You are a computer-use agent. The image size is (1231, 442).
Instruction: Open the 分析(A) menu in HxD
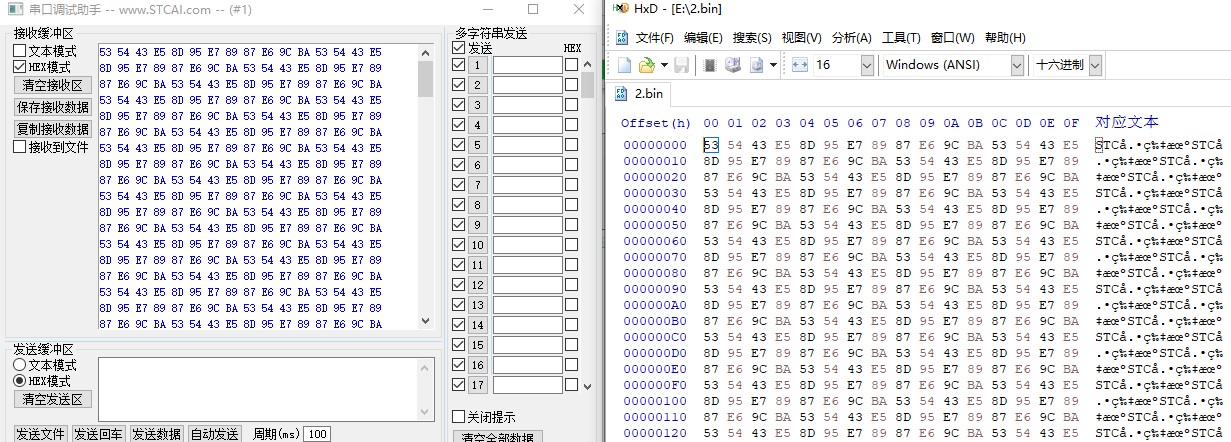coord(851,38)
